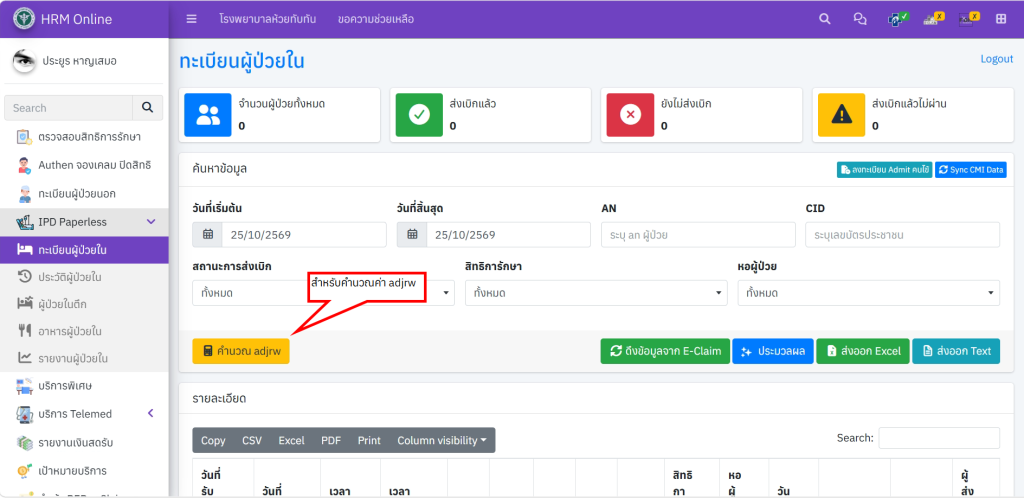This screenshot has width=1024, height=499.
Task: Click the sidebar search magnifier button
Action: coord(148,108)
